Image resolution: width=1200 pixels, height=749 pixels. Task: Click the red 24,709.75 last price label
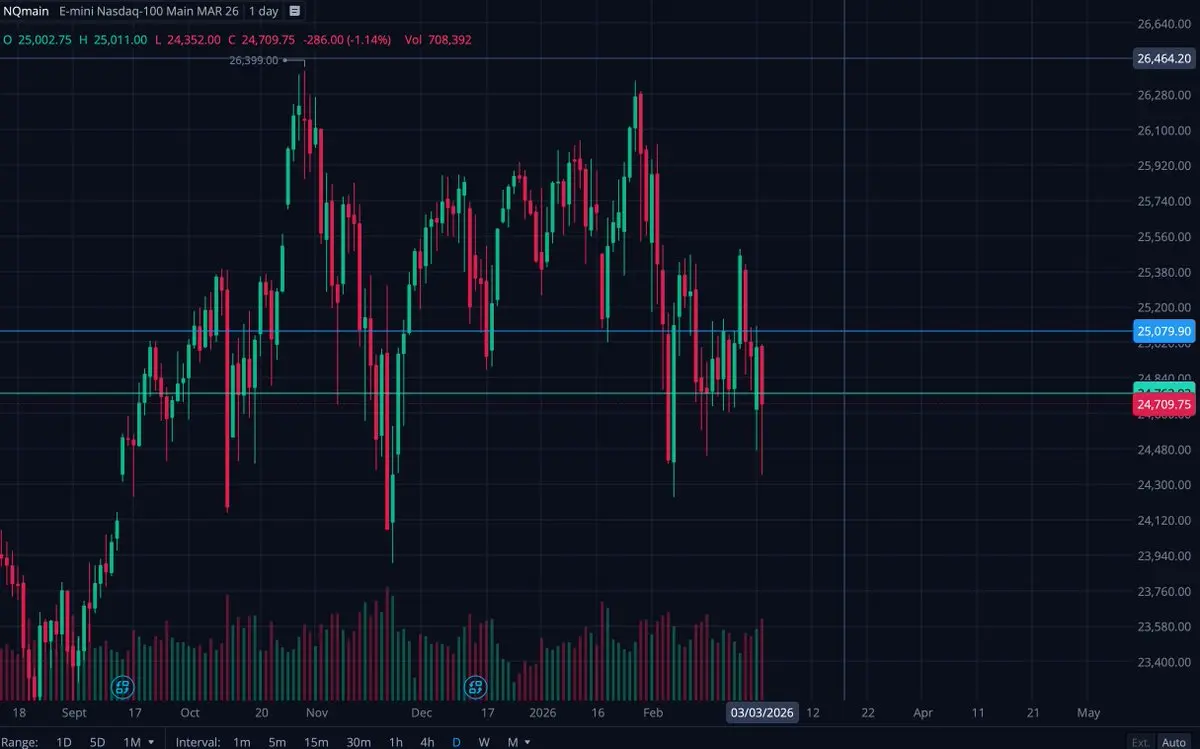(1164, 405)
